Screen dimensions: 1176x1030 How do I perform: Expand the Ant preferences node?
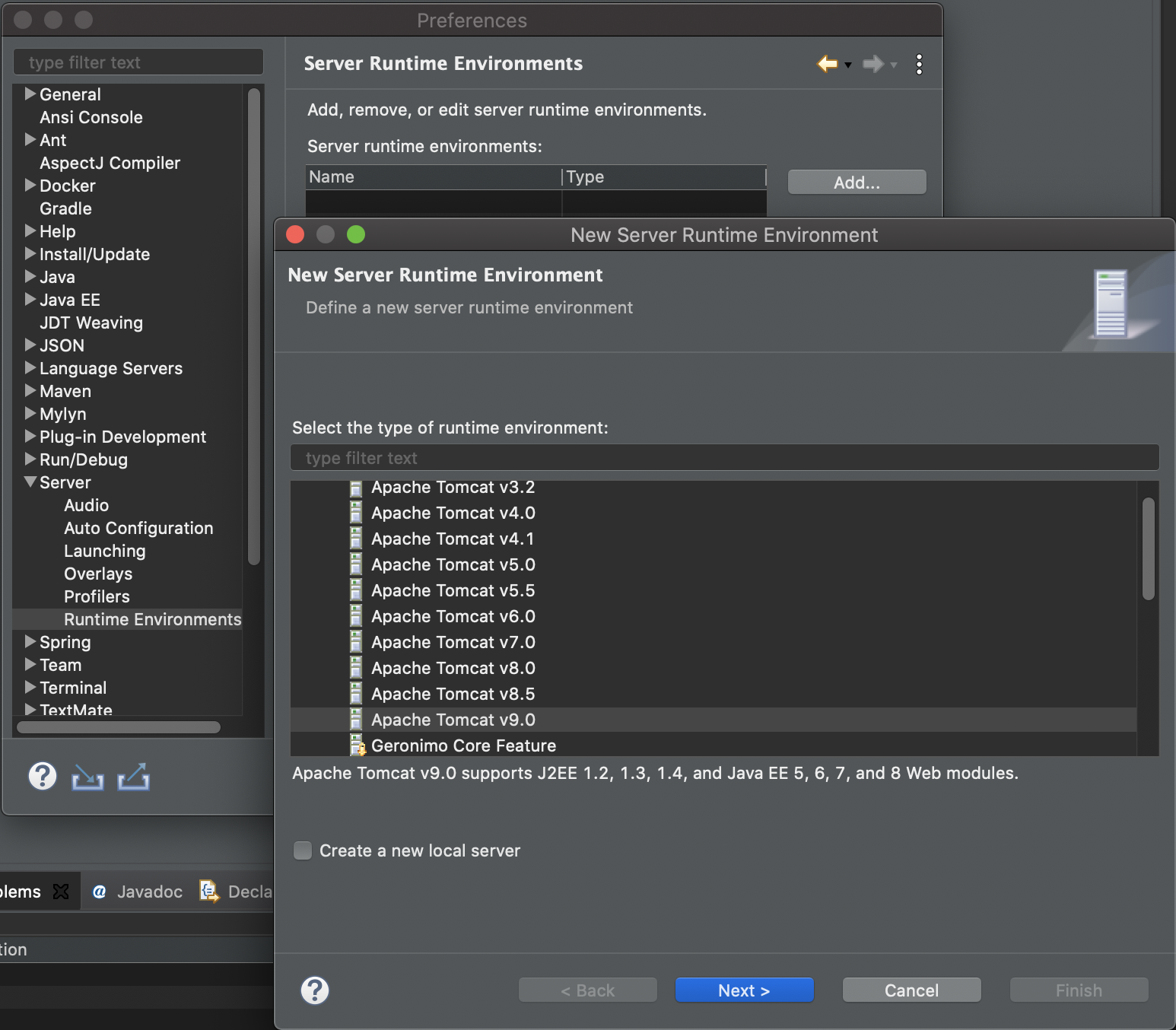[x=30, y=139]
